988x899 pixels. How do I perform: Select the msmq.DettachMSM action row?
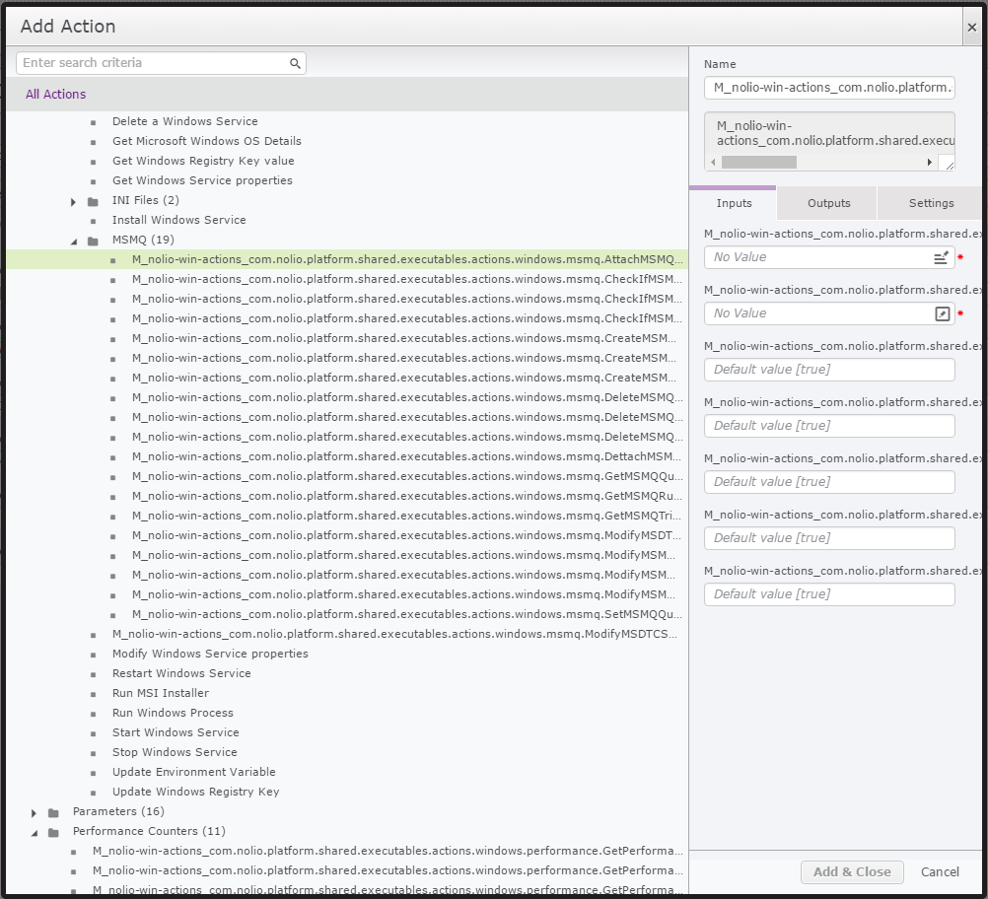click(x=406, y=456)
